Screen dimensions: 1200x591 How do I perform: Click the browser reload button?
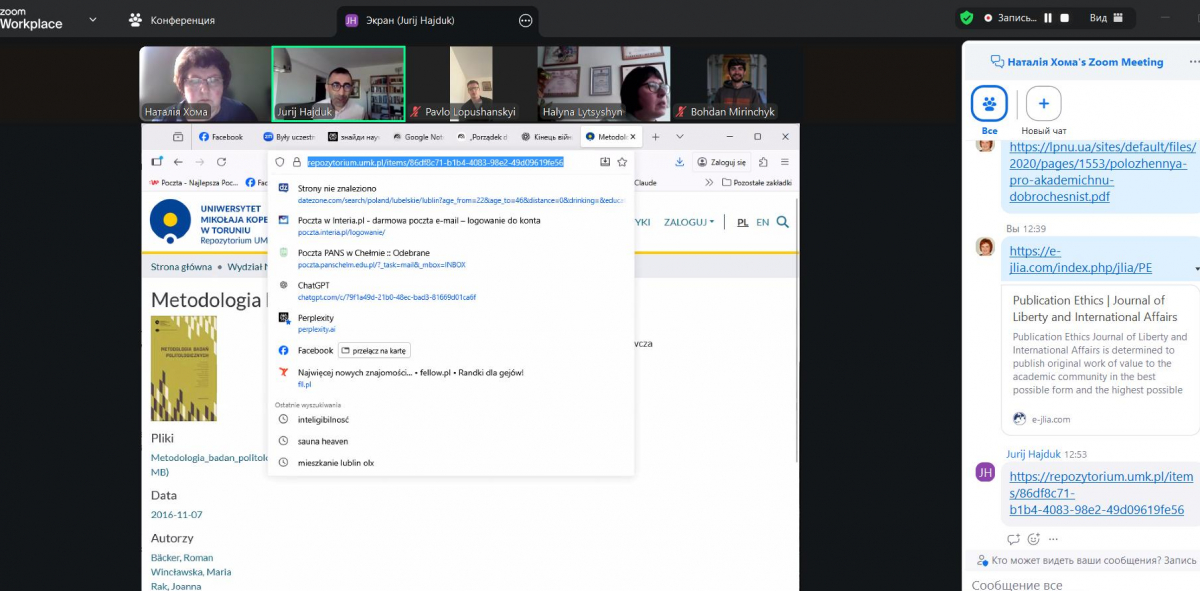tap(222, 162)
